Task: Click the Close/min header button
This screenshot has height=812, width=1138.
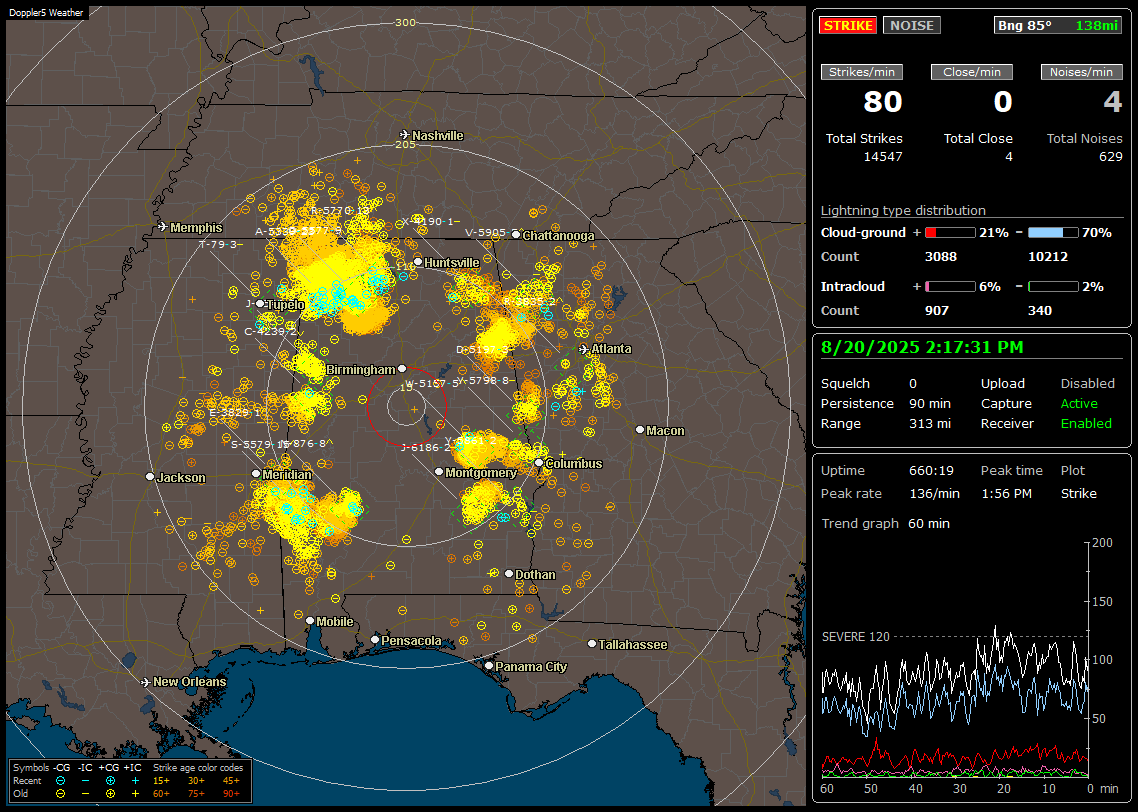Action: [972, 72]
